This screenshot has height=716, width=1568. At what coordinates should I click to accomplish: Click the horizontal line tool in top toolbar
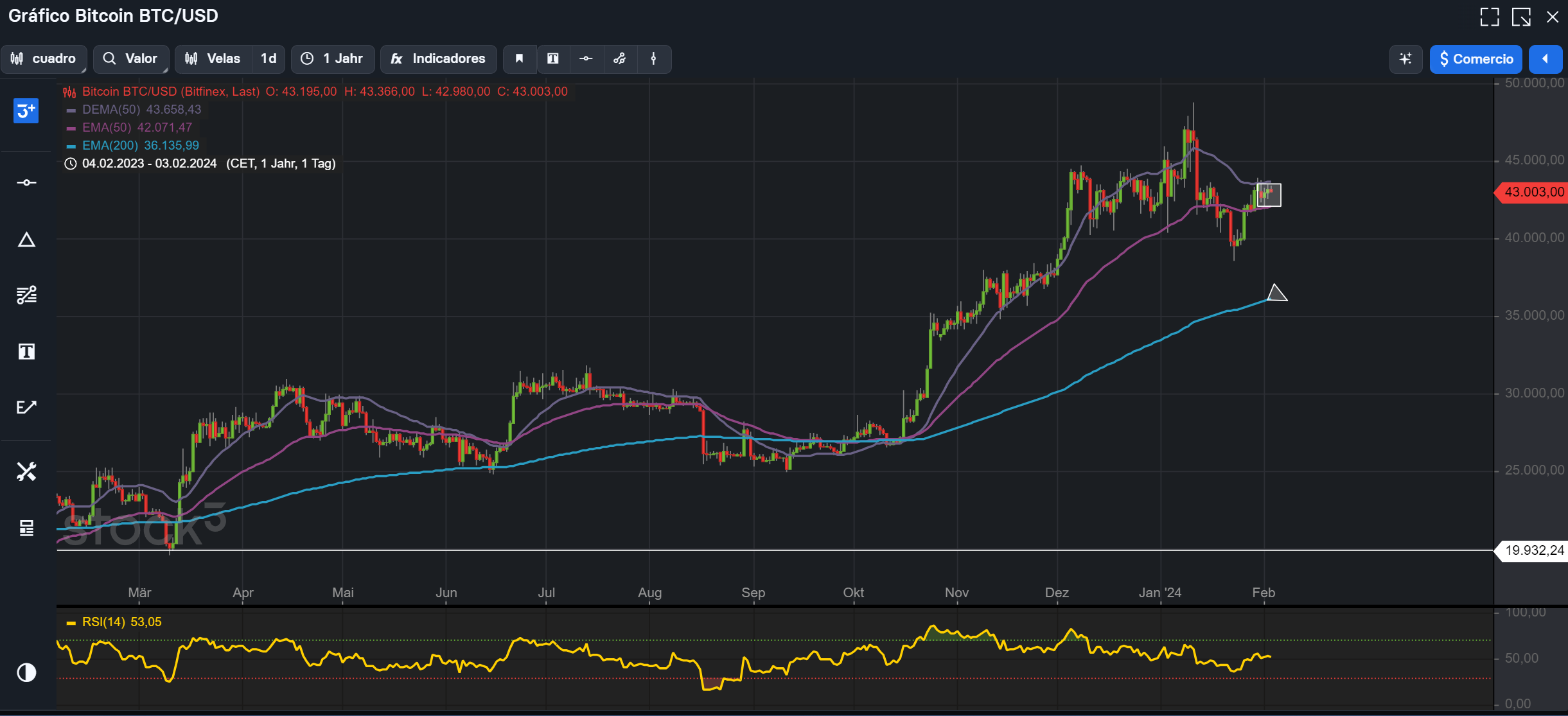(x=586, y=59)
